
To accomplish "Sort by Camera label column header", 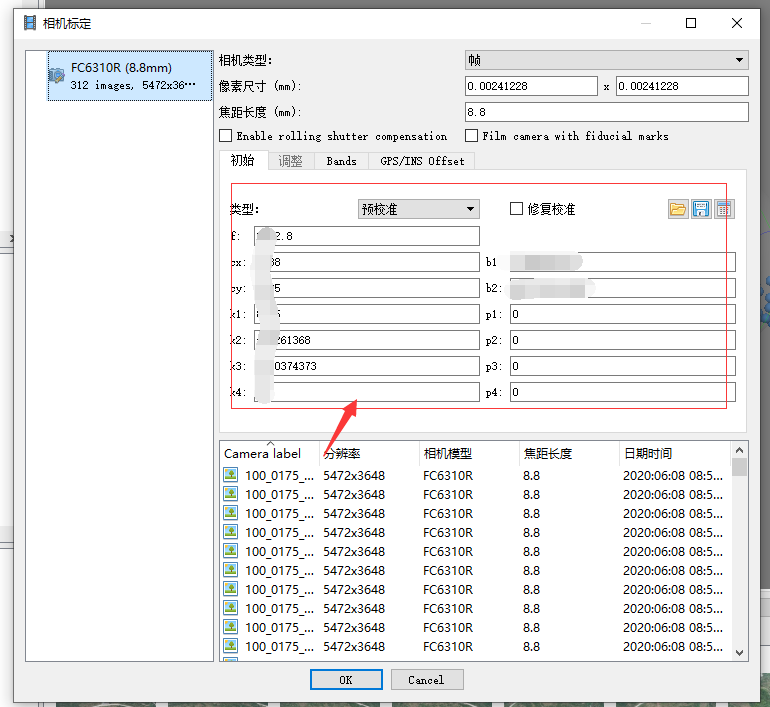I will [x=269, y=453].
